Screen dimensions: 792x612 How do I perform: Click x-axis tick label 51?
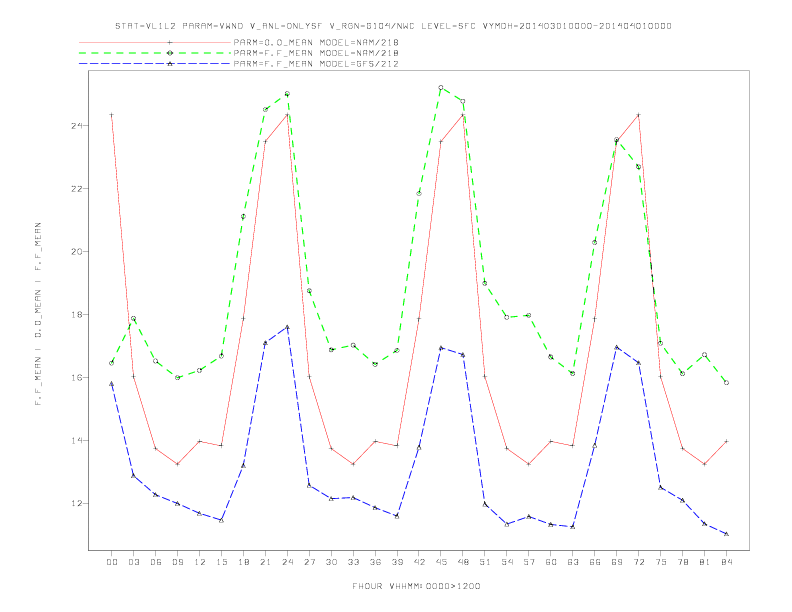(485, 562)
